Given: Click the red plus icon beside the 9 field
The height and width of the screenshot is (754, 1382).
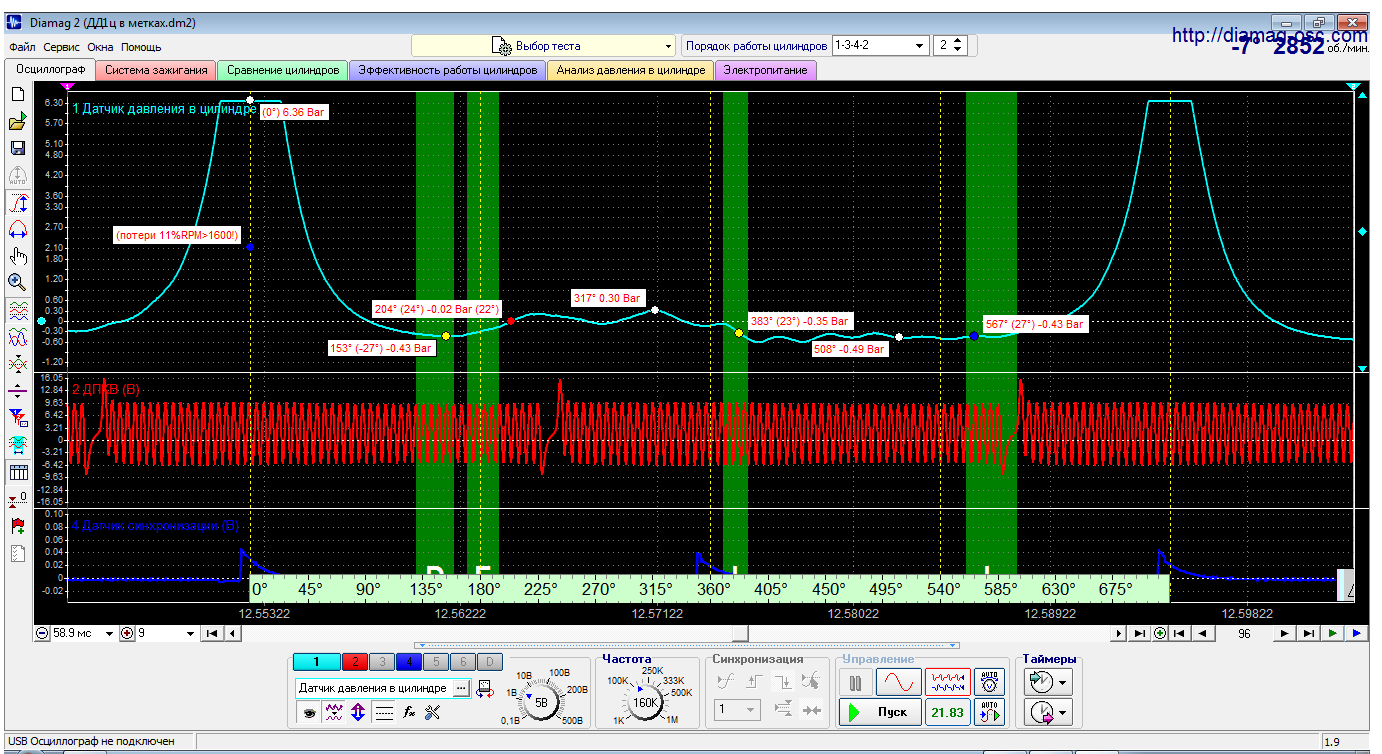Looking at the screenshot, I should 127,633.
